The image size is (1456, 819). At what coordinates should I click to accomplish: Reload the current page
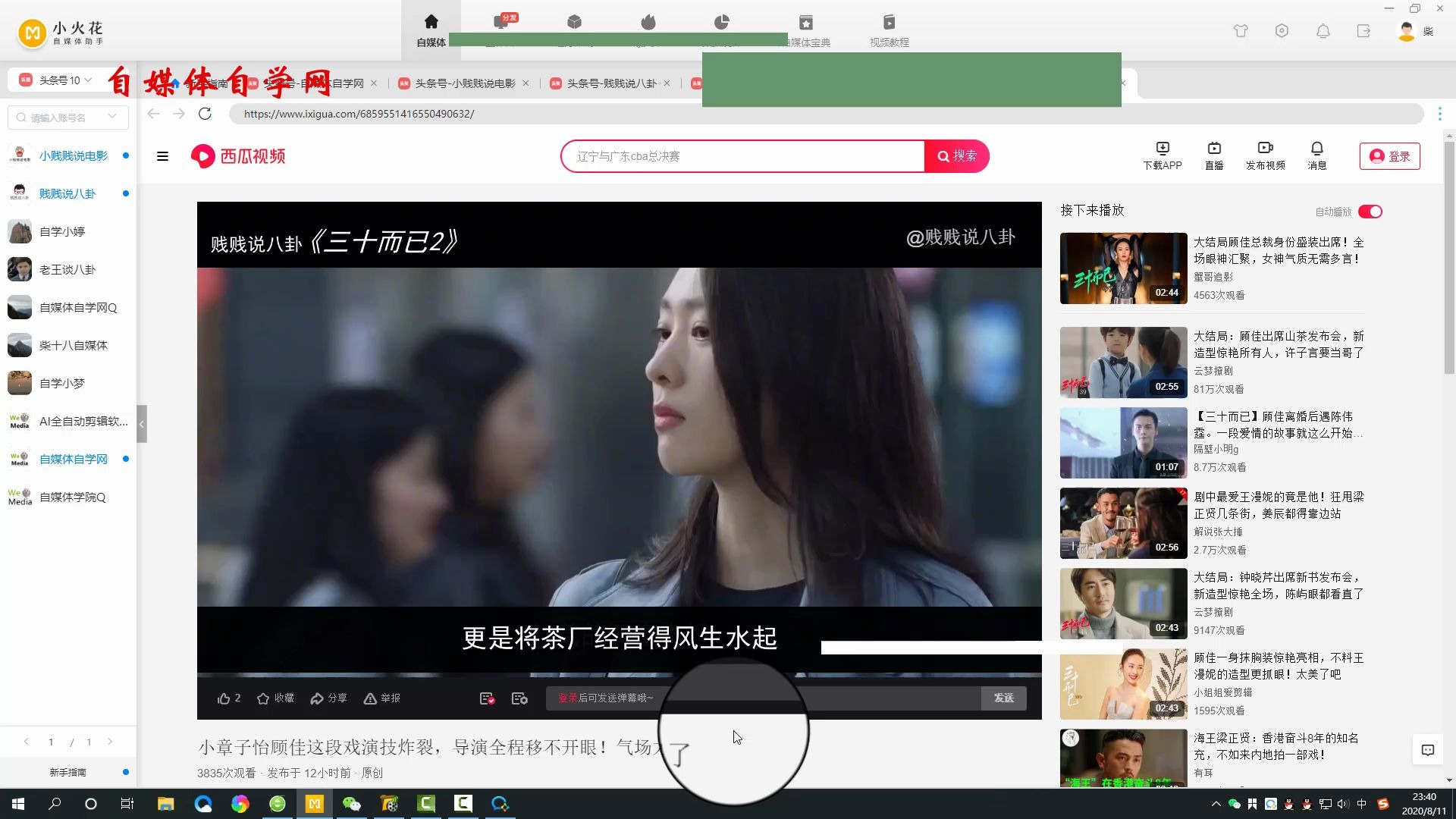coord(205,114)
